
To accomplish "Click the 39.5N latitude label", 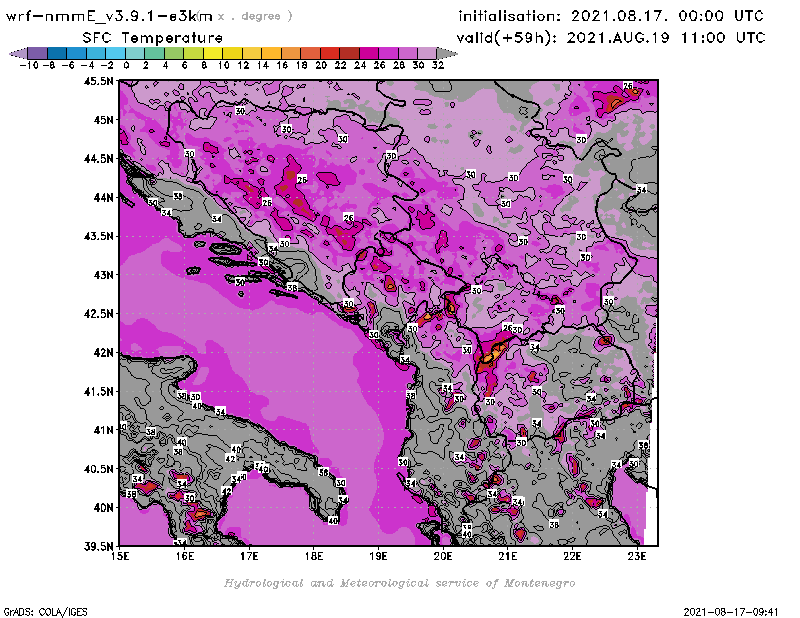I will pos(98,547).
